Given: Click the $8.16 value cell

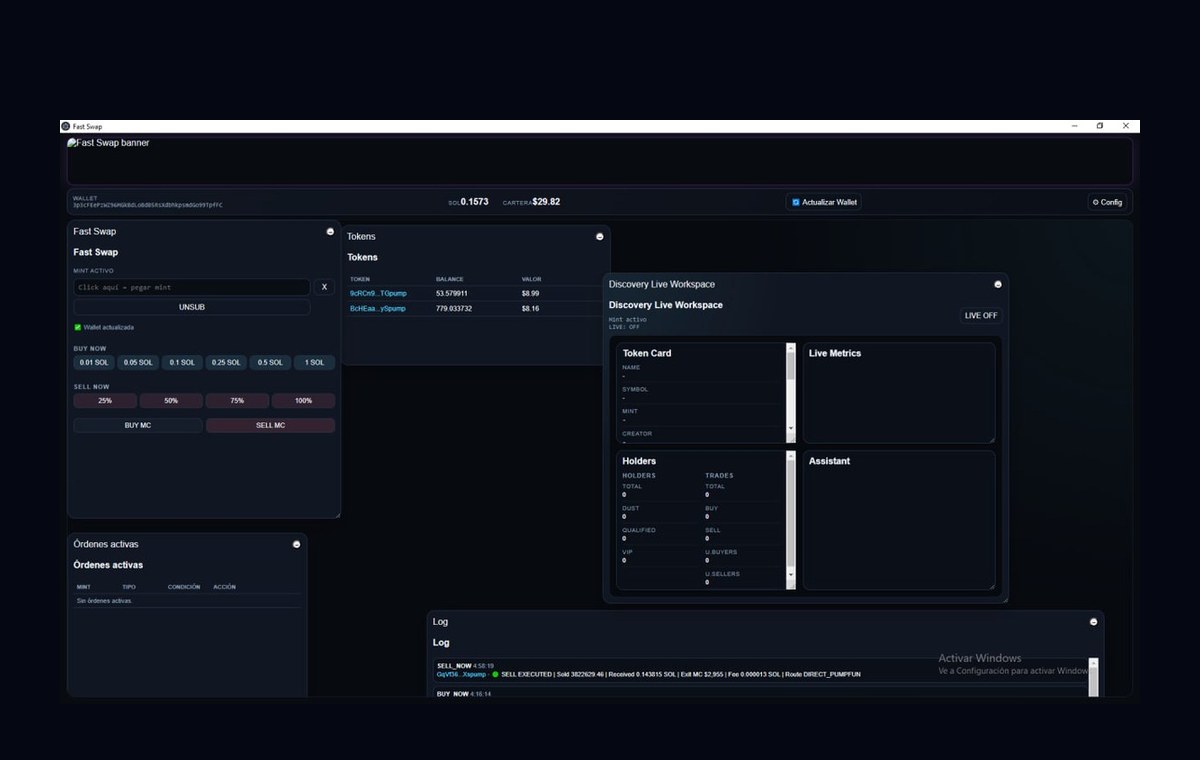Looking at the screenshot, I should [530, 308].
